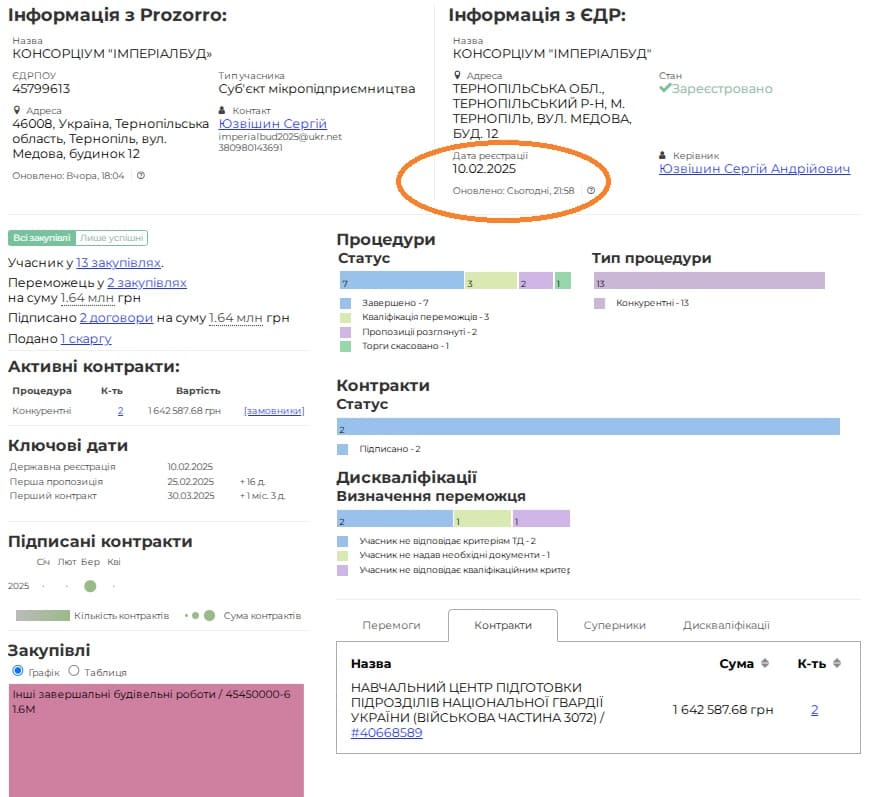Click the green Зареєстровано checkmark icon
The height and width of the screenshot is (797, 873).
[665, 89]
